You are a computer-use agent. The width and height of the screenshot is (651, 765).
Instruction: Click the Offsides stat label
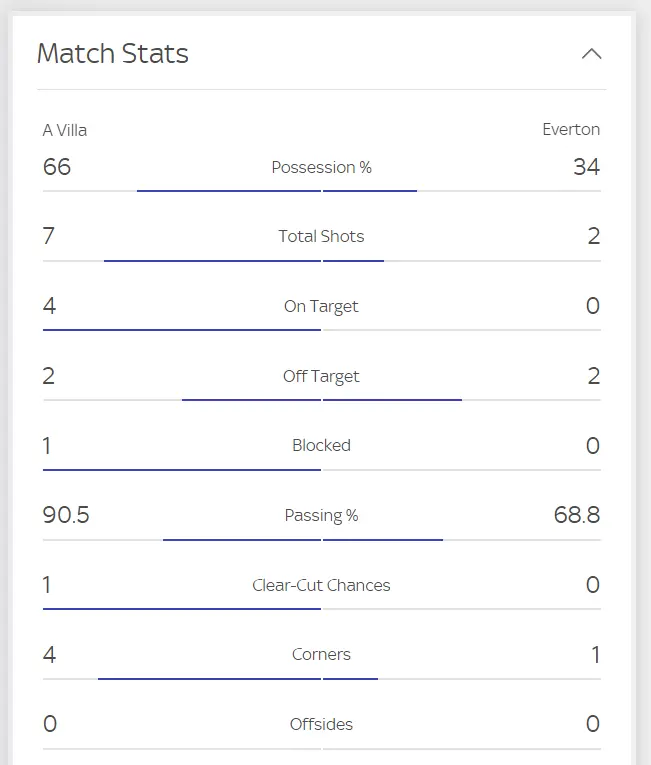(x=321, y=725)
